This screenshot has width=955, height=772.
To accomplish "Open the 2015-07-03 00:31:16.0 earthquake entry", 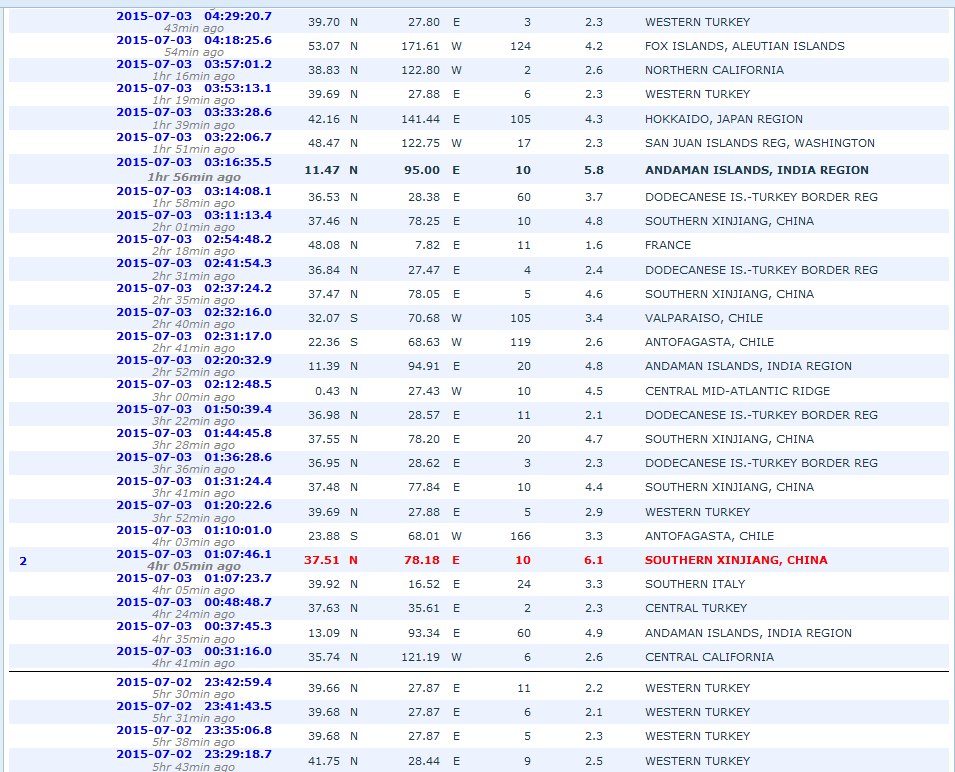I will pyautogui.click(x=194, y=651).
